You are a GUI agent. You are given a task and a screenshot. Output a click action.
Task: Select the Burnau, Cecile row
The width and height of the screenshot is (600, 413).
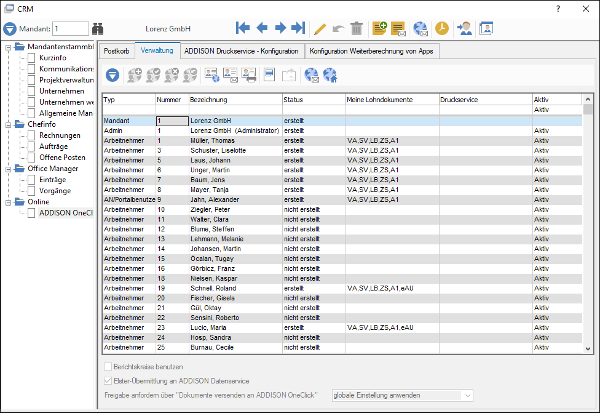(342, 348)
